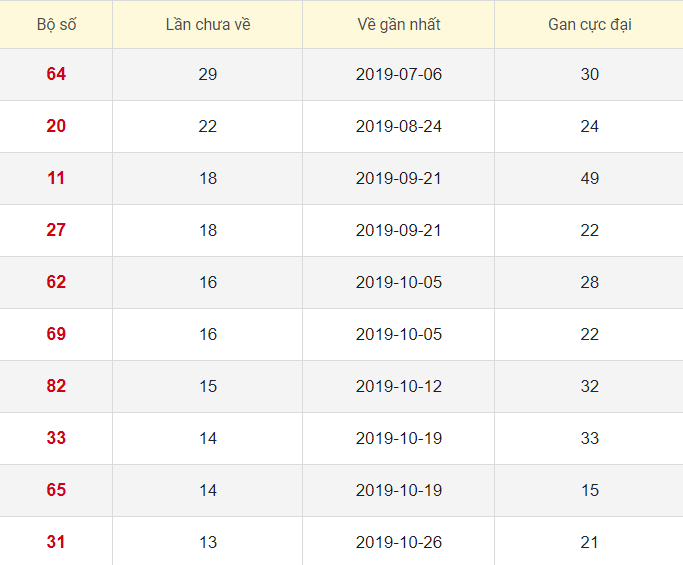Select red number 31
The width and height of the screenshot is (683, 565).
[x=56, y=542]
